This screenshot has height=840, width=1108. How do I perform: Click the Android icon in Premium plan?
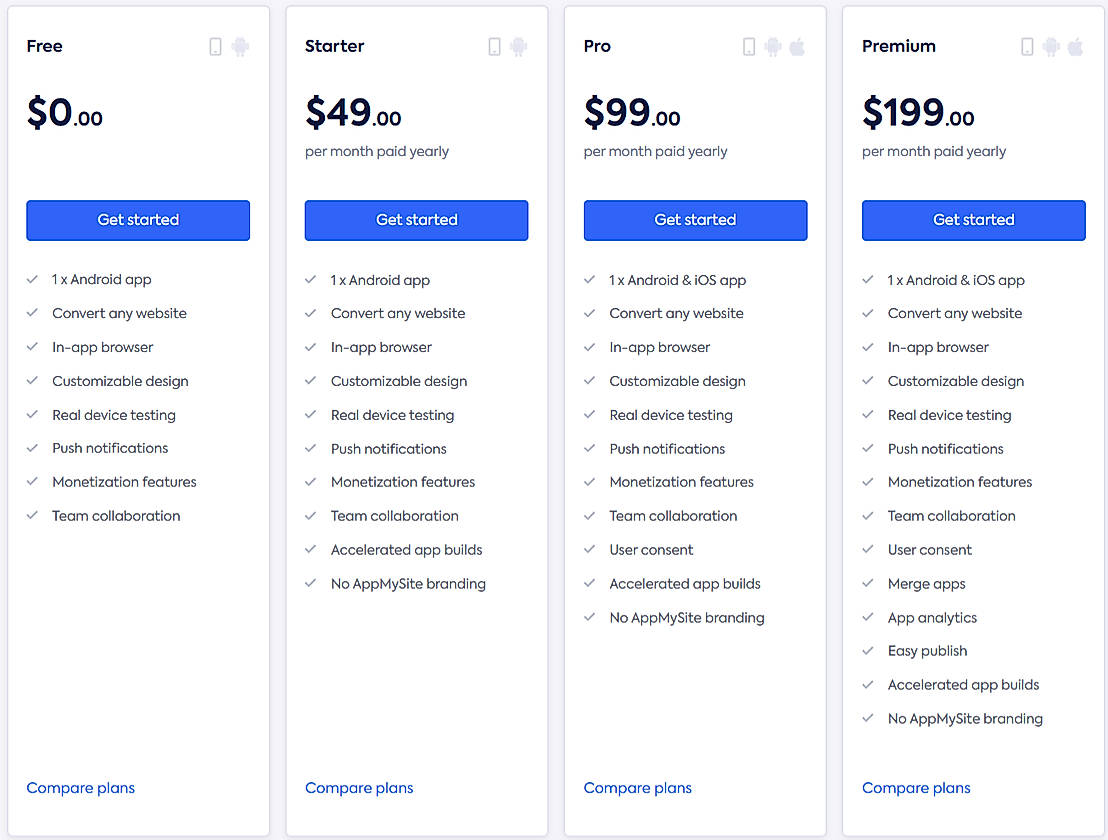click(x=1051, y=46)
